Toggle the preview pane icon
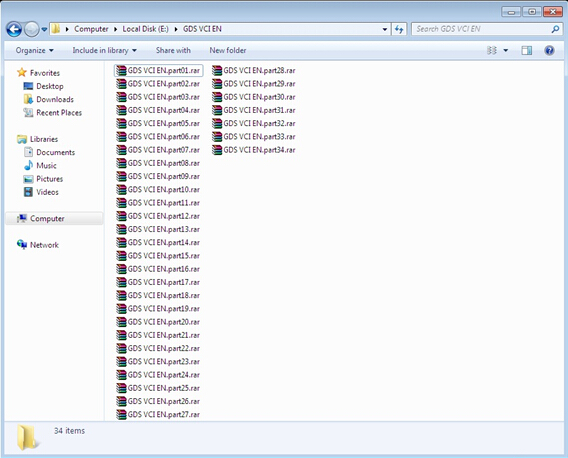 (527, 50)
